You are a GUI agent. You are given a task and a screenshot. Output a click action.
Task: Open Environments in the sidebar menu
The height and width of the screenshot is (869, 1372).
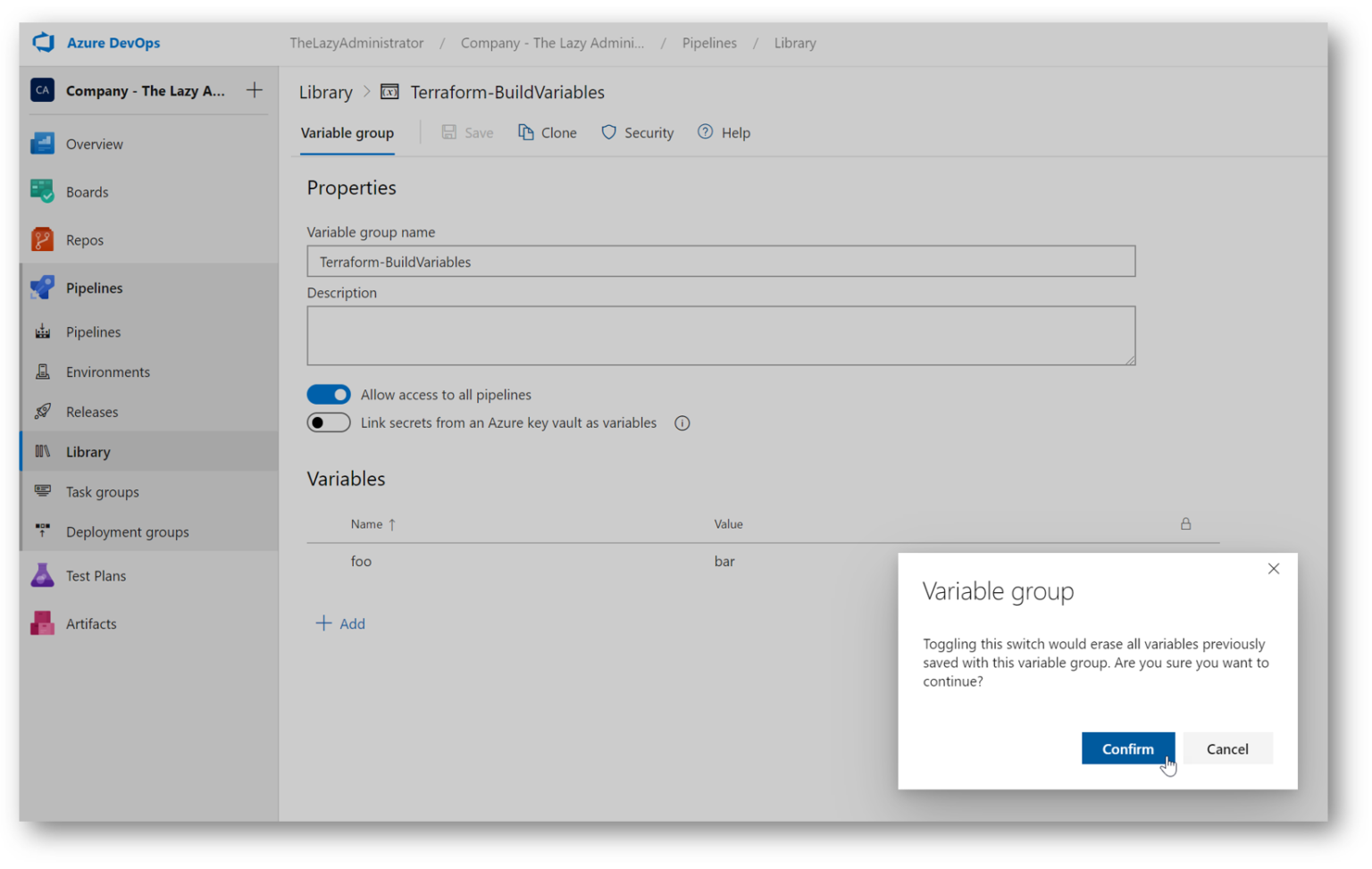click(x=108, y=372)
